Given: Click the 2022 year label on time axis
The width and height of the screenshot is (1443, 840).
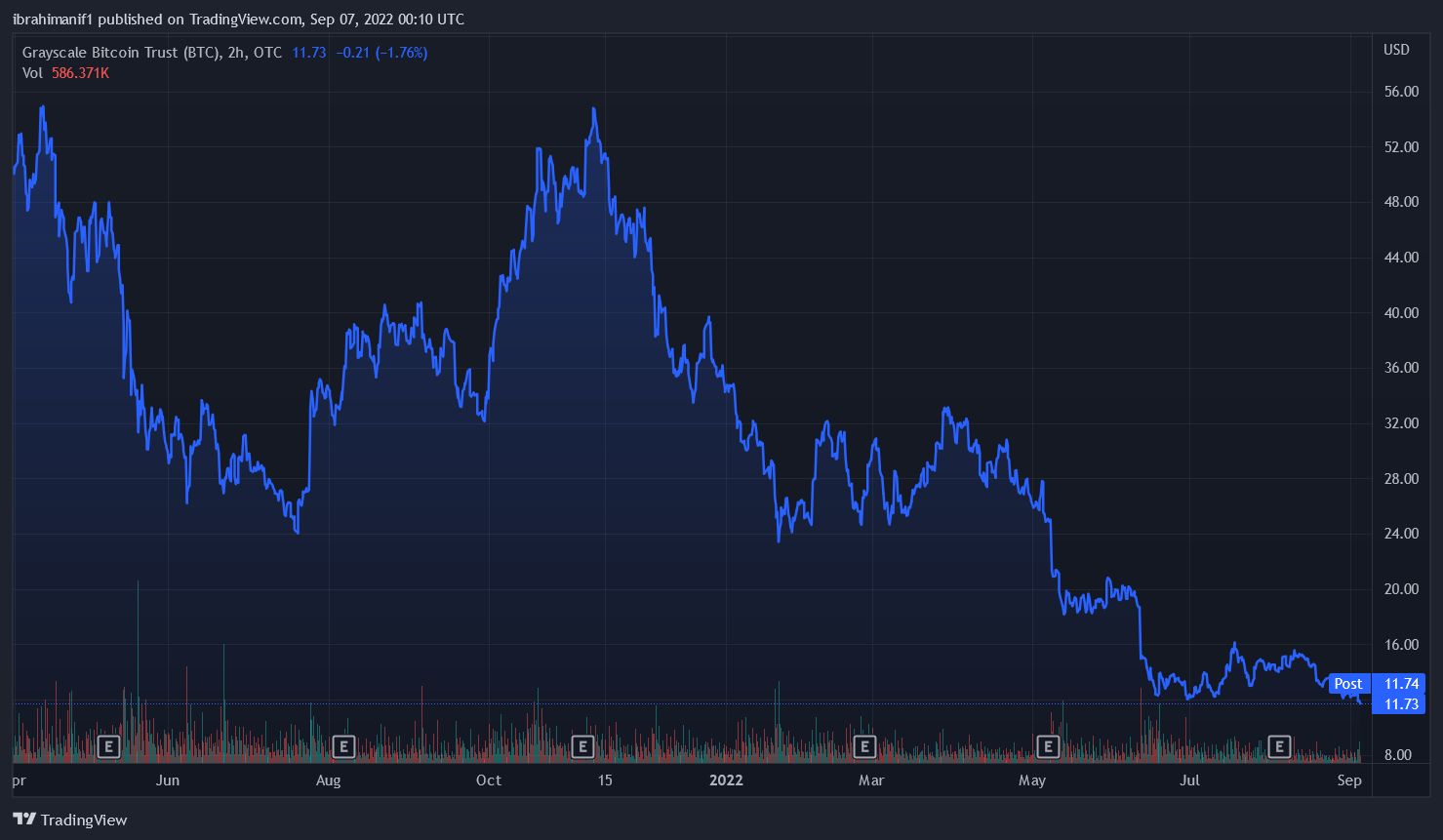Looking at the screenshot, I should 726,780.
